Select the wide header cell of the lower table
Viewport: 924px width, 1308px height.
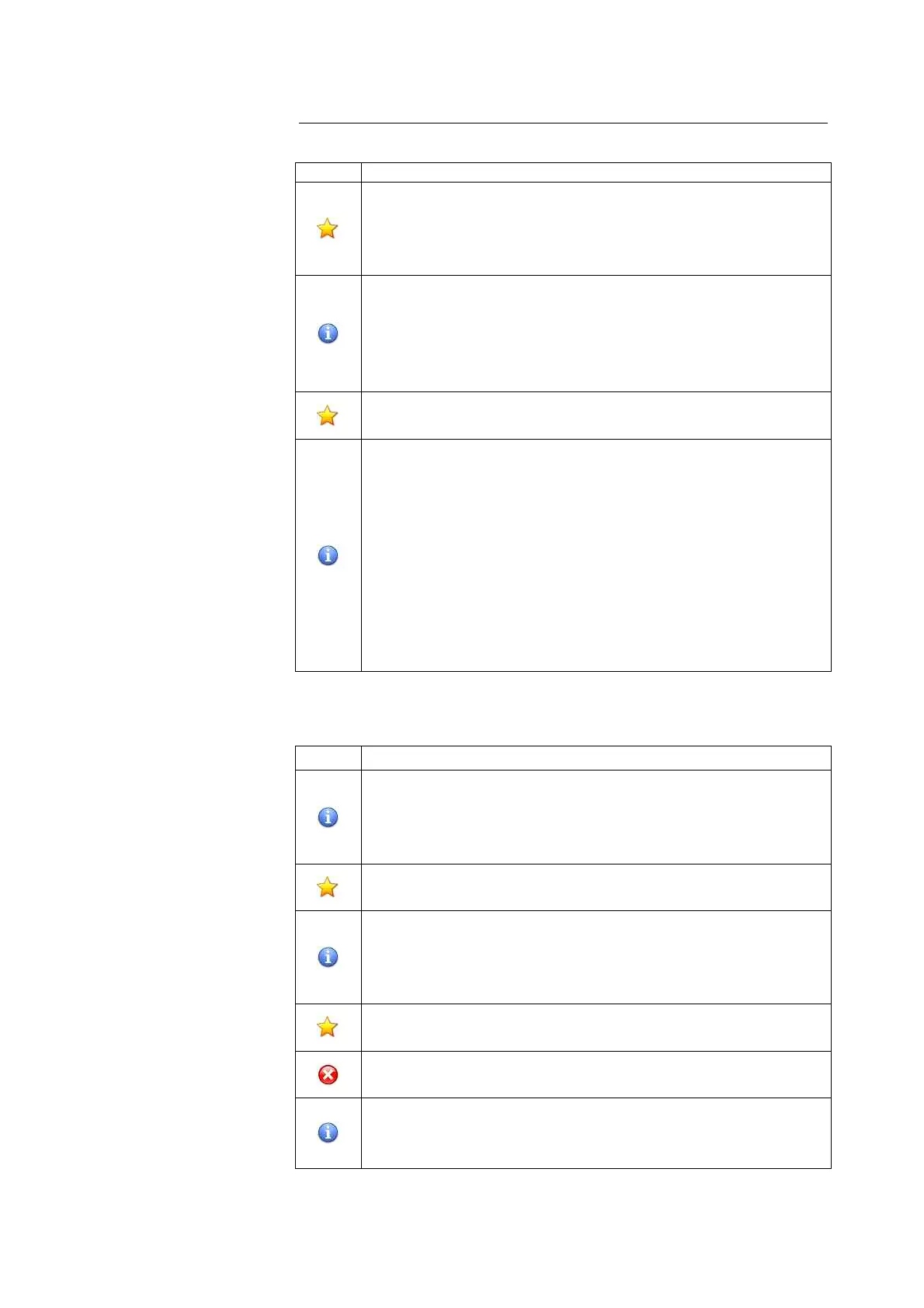[x=596, y=758]
